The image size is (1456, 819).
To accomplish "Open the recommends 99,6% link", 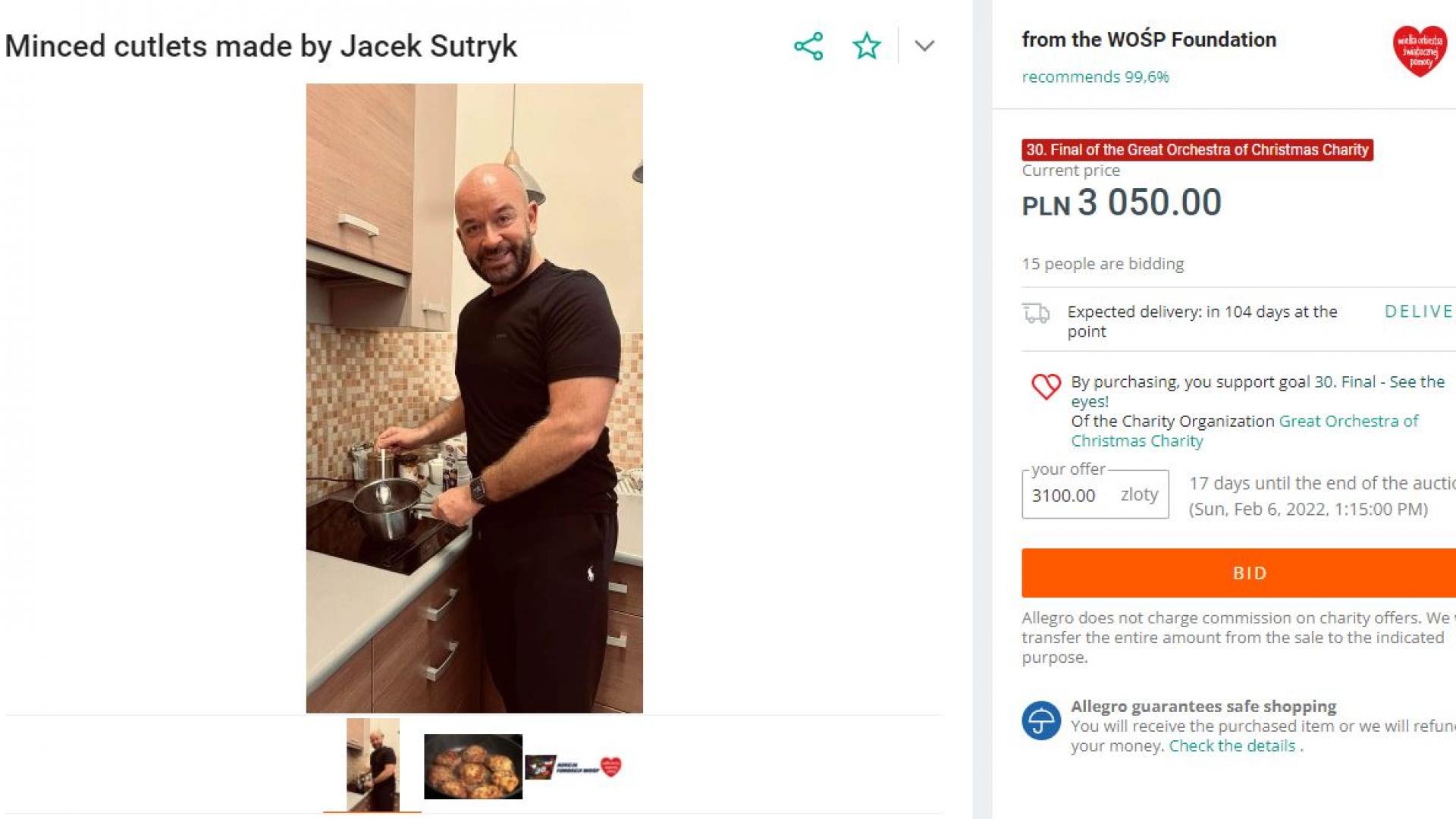I will tap(1095, 77).
